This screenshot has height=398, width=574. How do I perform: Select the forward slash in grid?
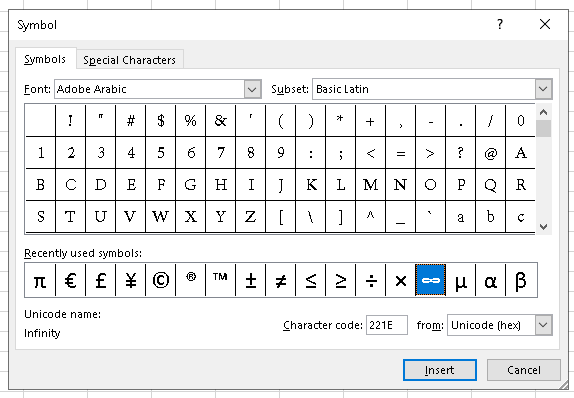tap(491, 120)
